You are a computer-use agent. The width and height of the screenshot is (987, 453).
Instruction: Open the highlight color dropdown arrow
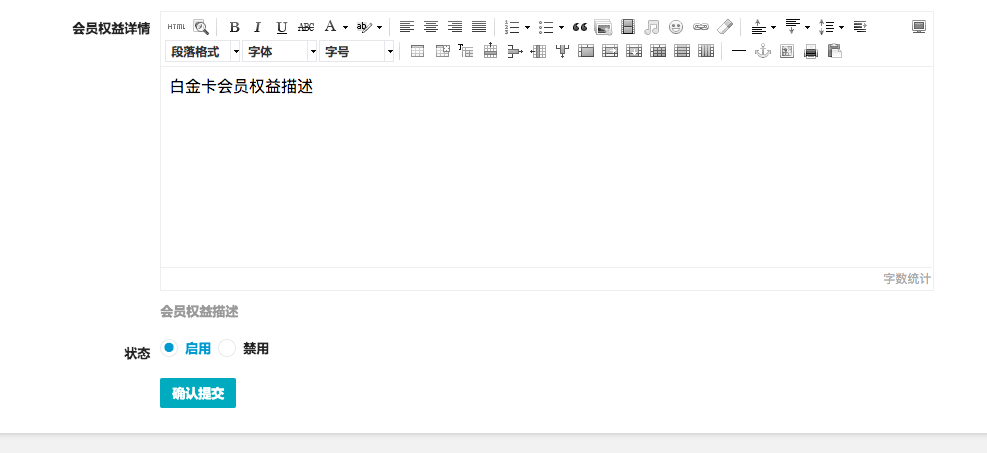coord(379,27)
